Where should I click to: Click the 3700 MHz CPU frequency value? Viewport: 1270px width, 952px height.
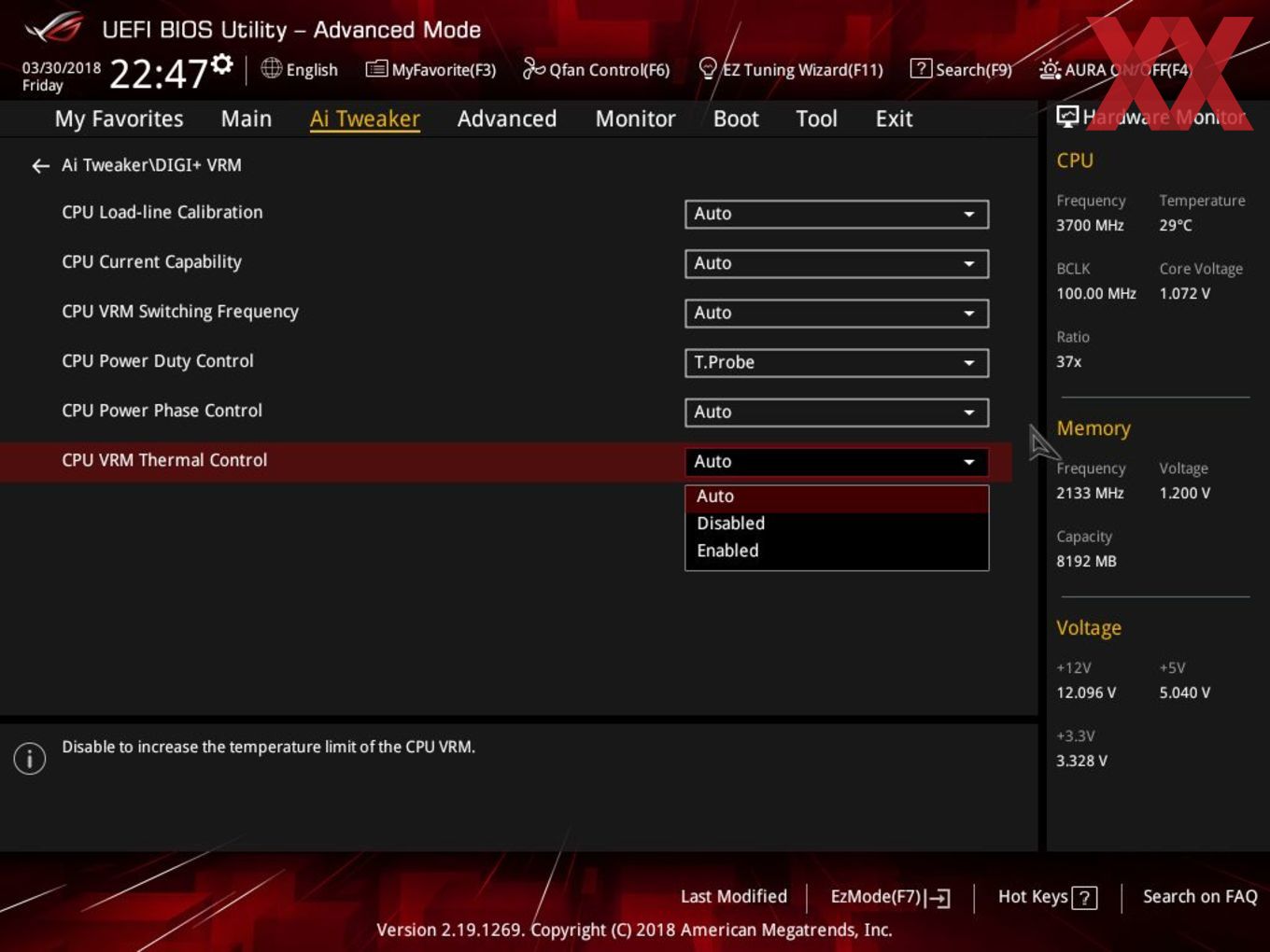[1090, 226]
